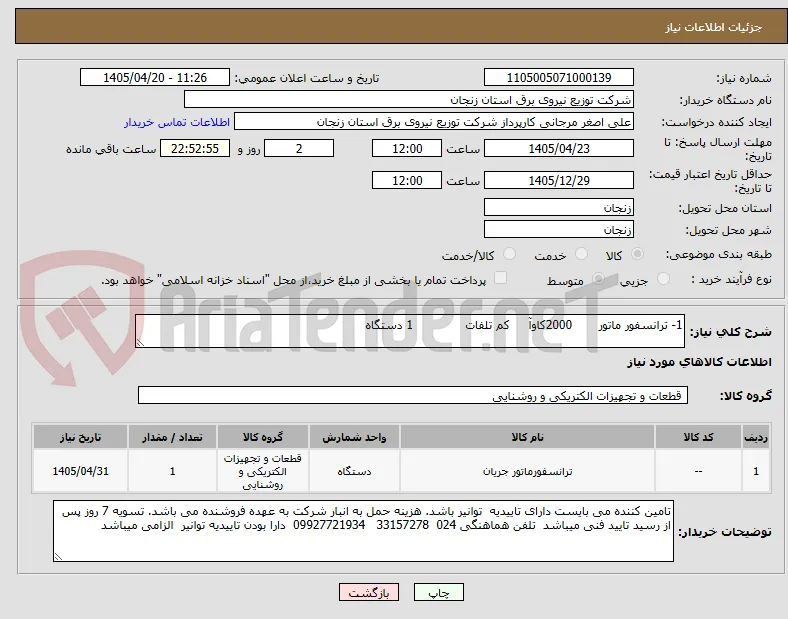This screenshot has height=619, width=788.
Task: Click the buyer notes text area
Action: click(363, 531)
